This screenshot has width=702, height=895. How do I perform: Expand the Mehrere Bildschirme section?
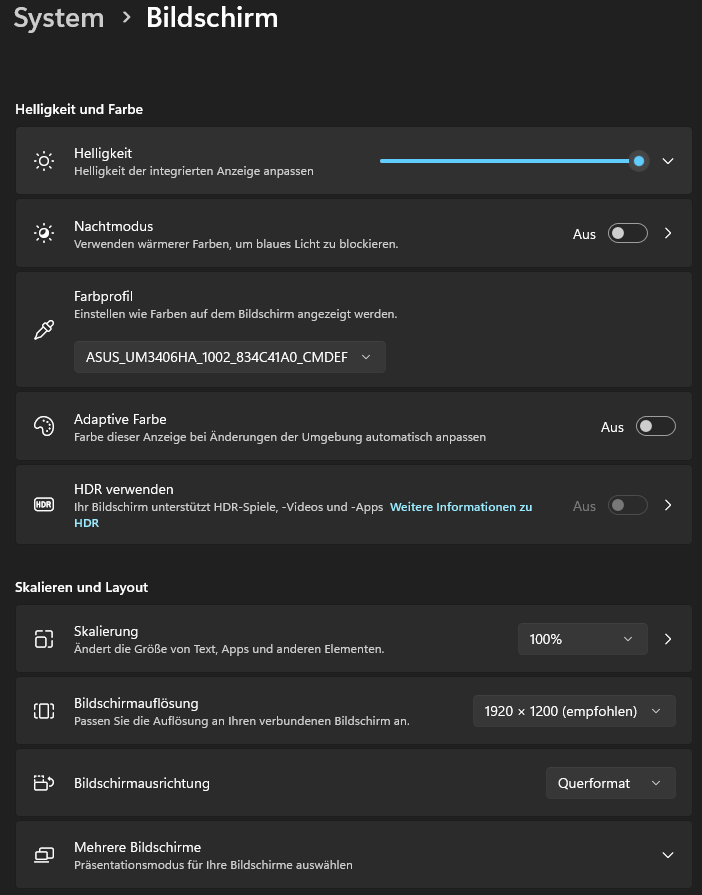pyautogui.click(x=669, y=855)
